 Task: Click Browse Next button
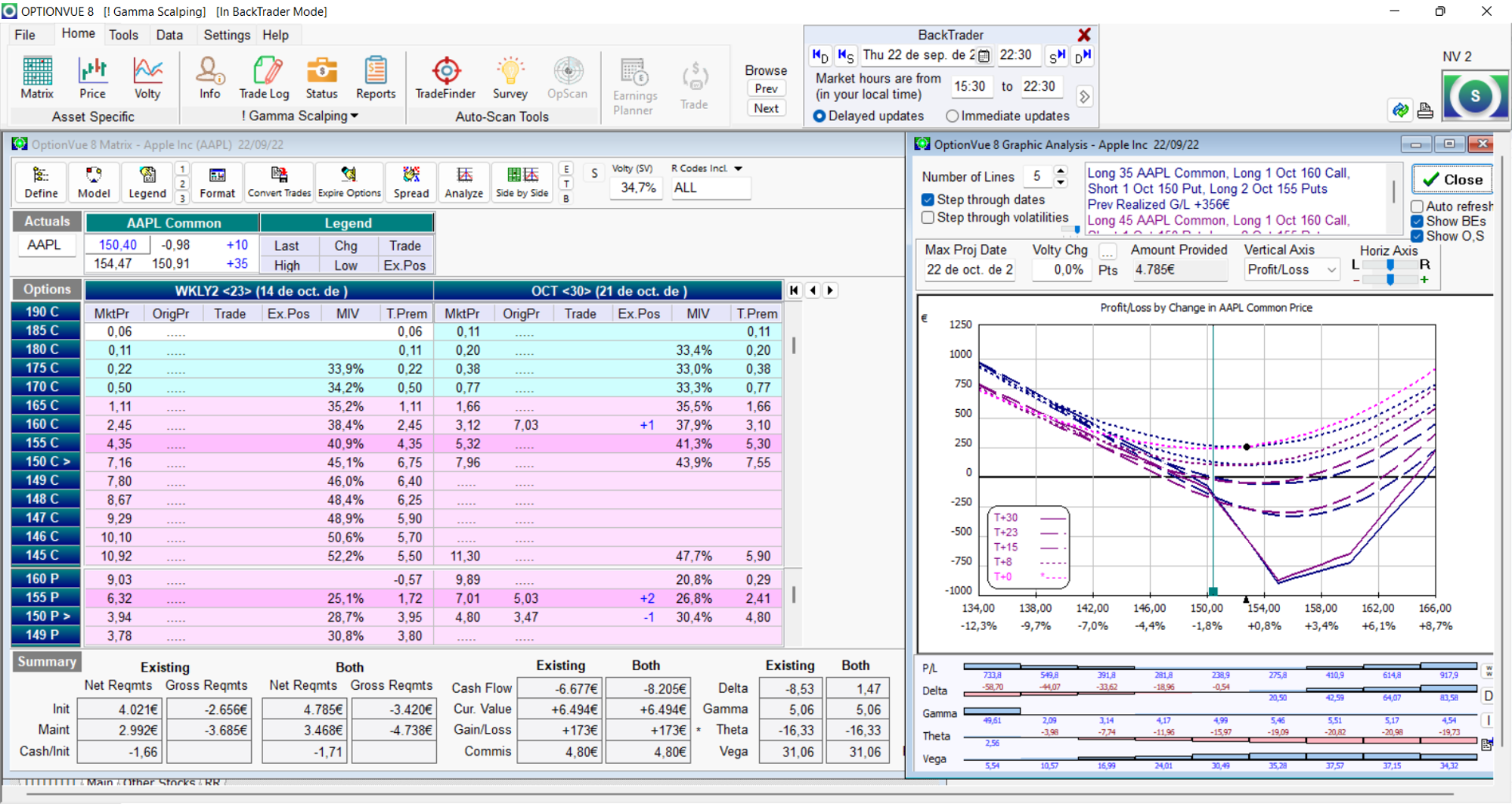(766, 108)
